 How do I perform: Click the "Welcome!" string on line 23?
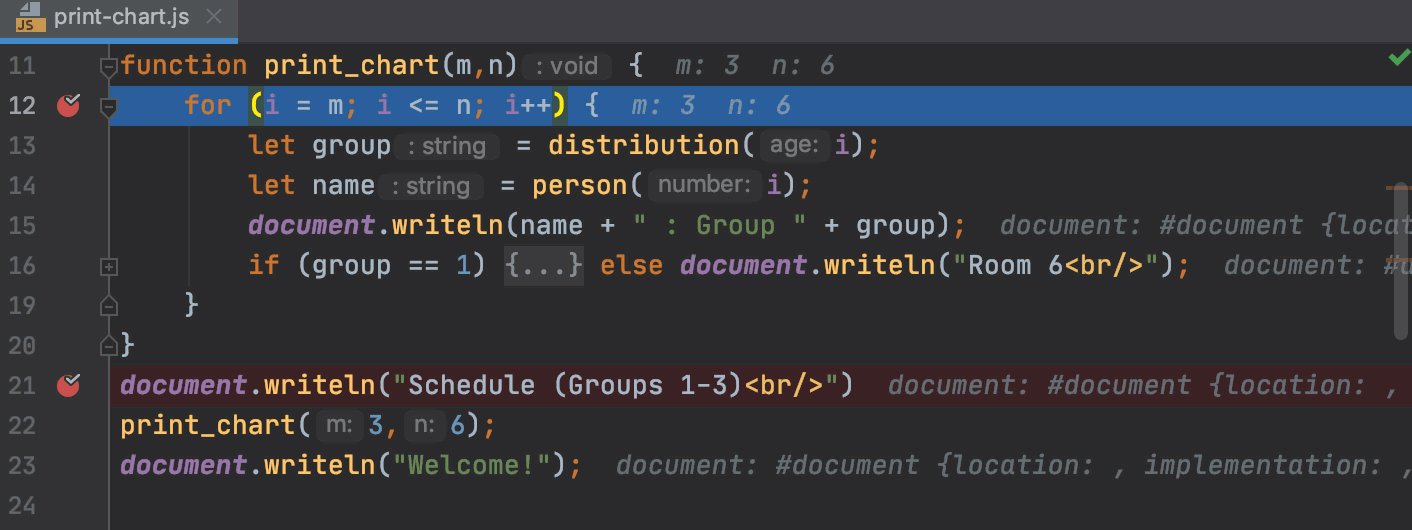472,465
